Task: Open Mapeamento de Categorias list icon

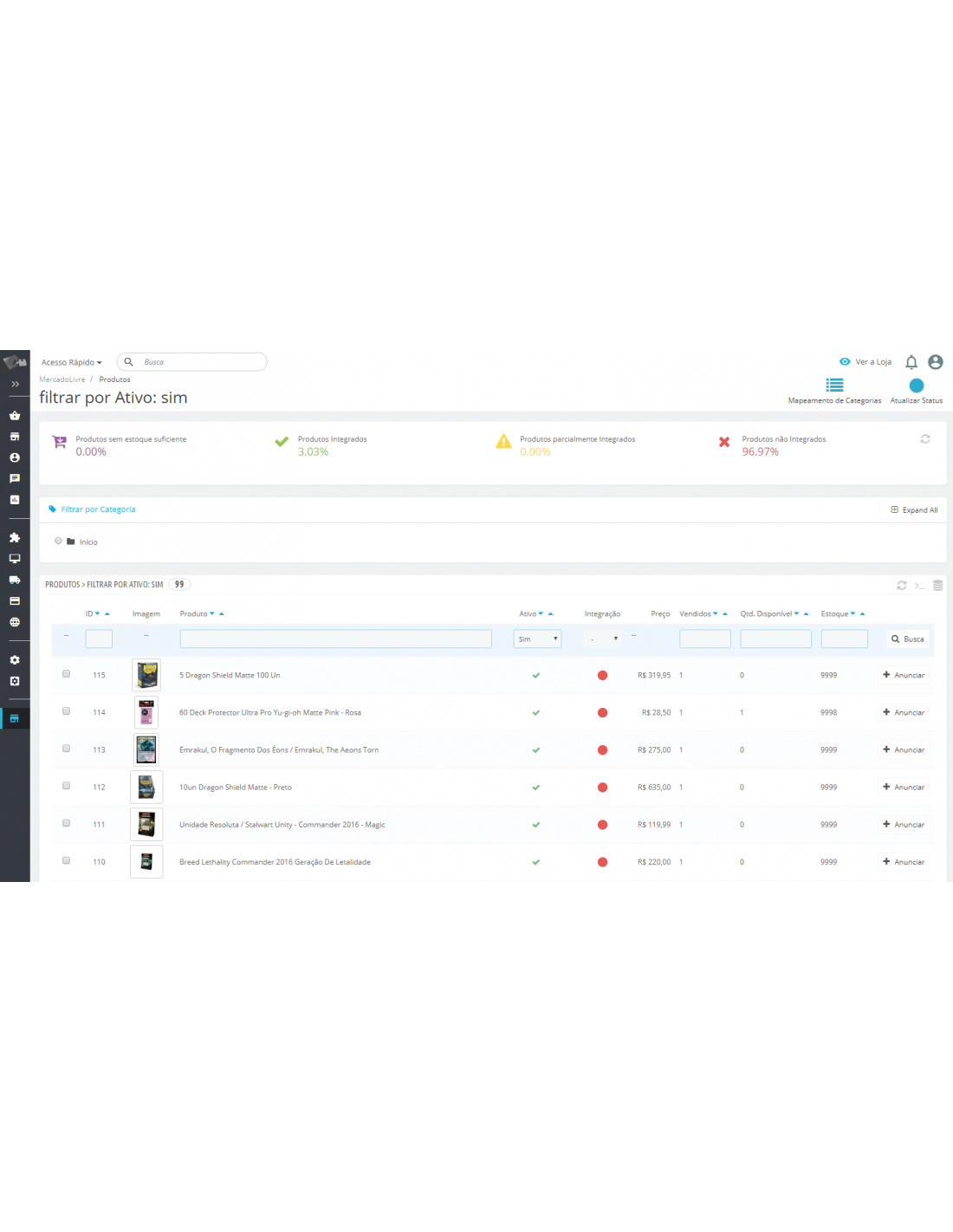Action: (834, 386)
